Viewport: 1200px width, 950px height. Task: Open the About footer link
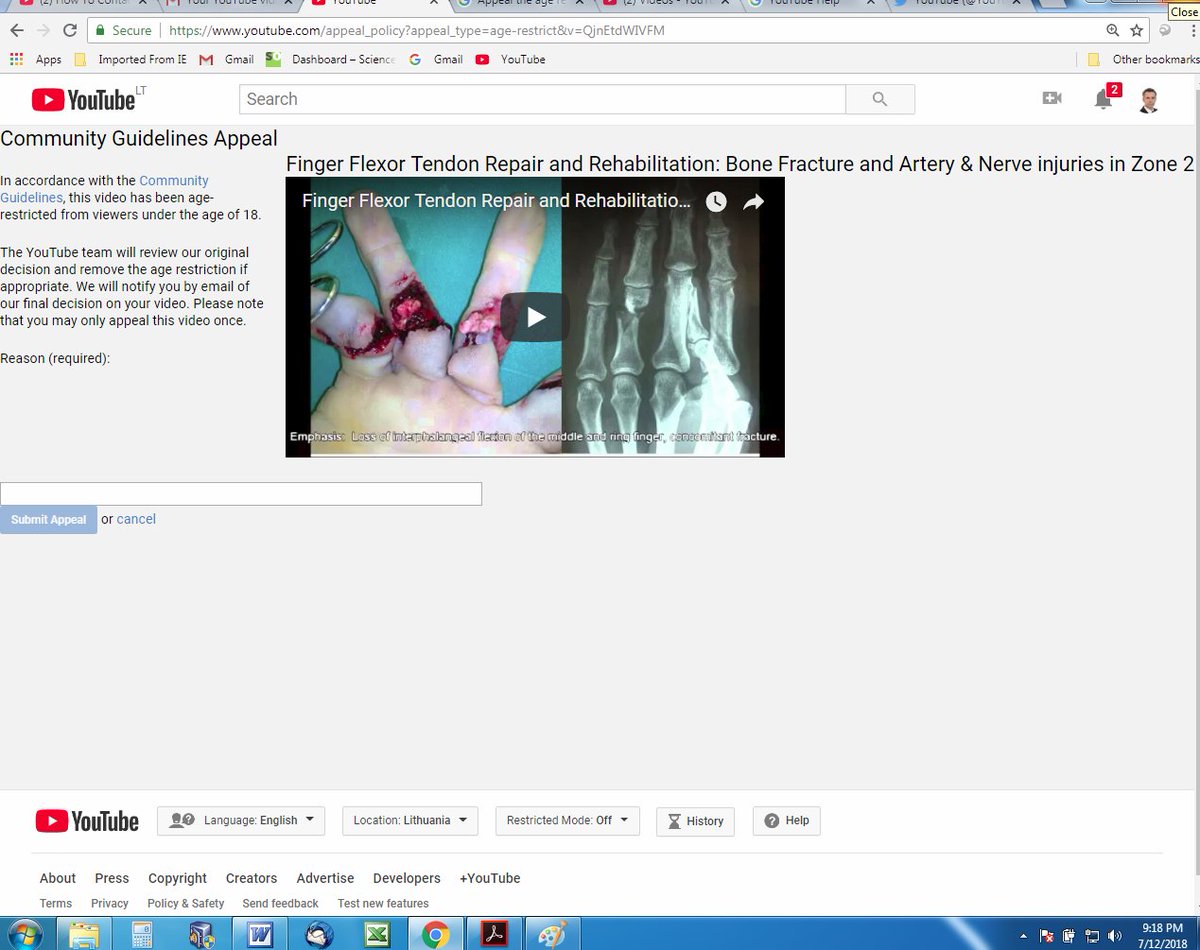[58, 878]
